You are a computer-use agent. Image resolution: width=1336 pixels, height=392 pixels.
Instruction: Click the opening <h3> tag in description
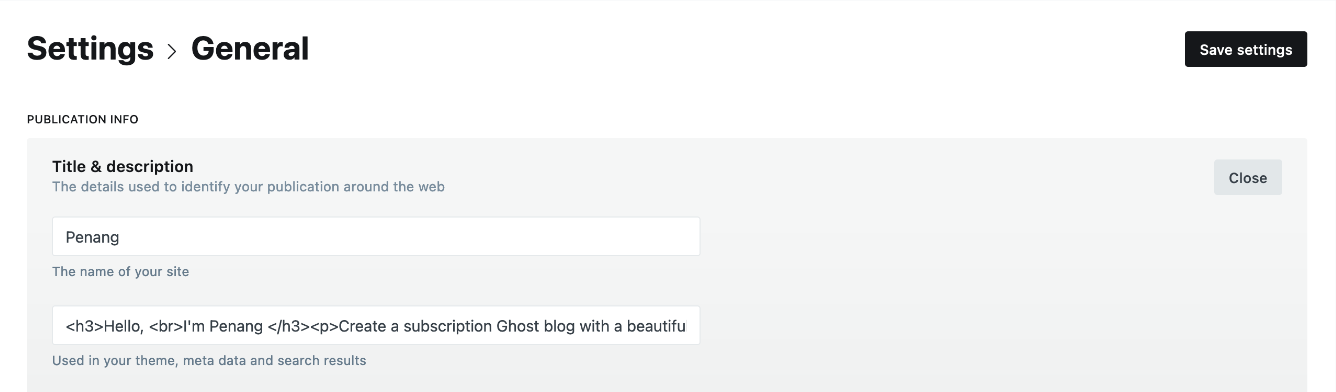(84, 326)
